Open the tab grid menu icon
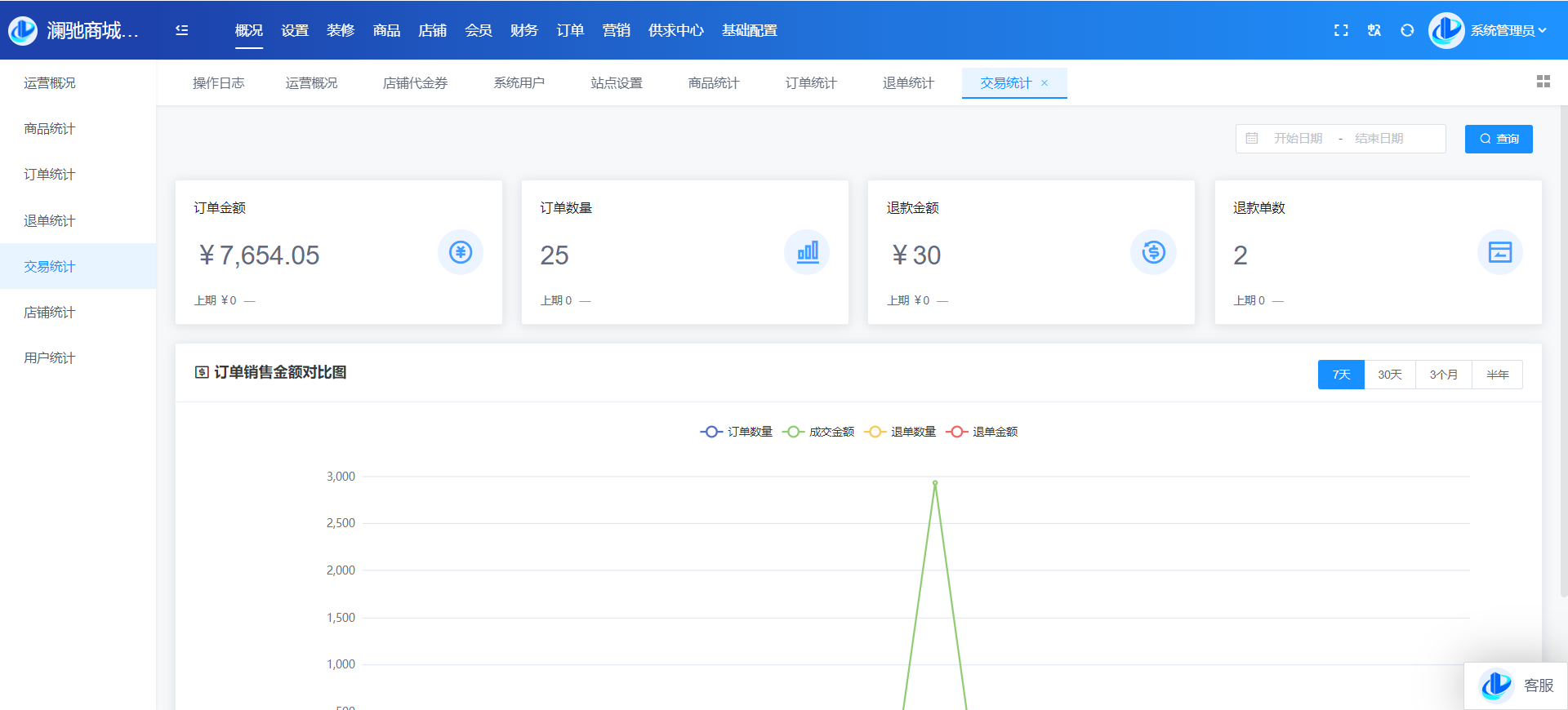 pyautogui.click(x=1543, y=82)
